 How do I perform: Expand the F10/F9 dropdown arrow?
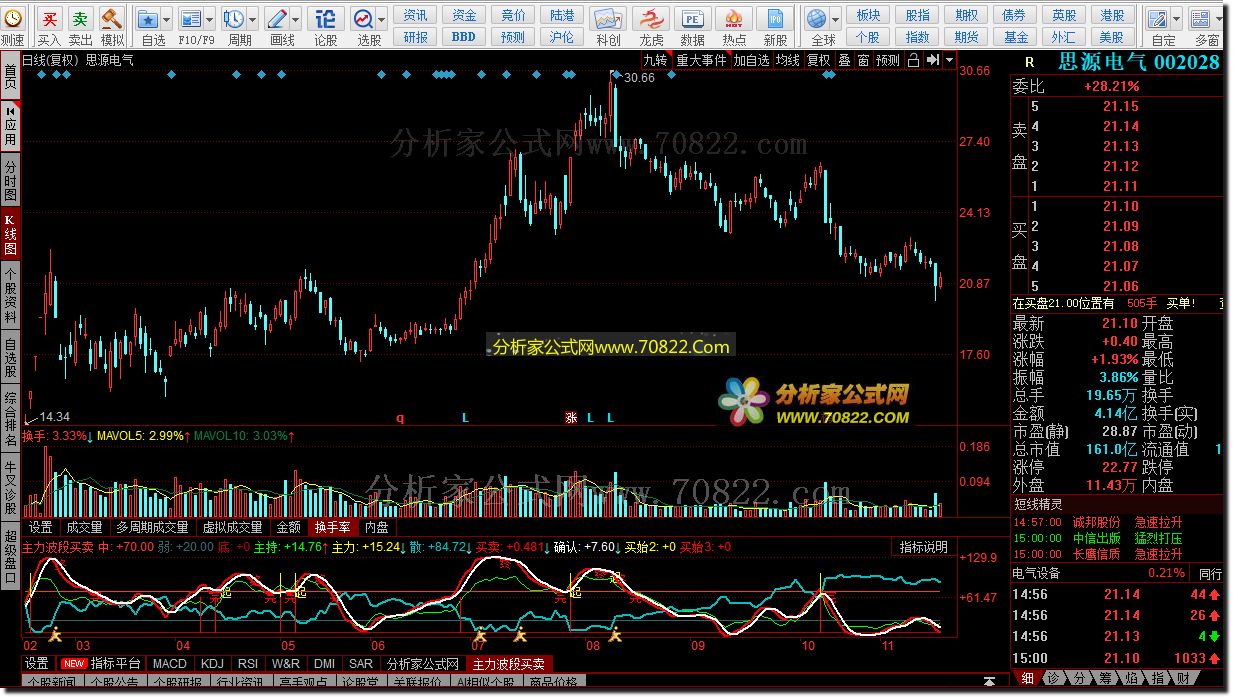209,18
